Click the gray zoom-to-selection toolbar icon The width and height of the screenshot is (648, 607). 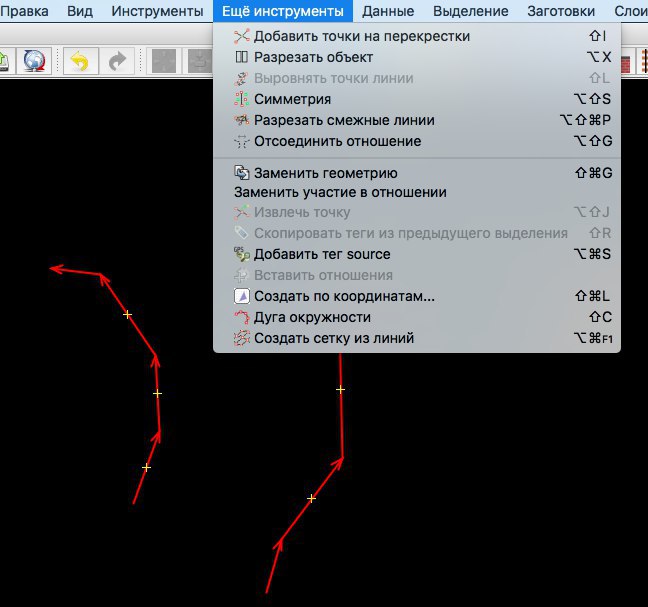[164, 61]
